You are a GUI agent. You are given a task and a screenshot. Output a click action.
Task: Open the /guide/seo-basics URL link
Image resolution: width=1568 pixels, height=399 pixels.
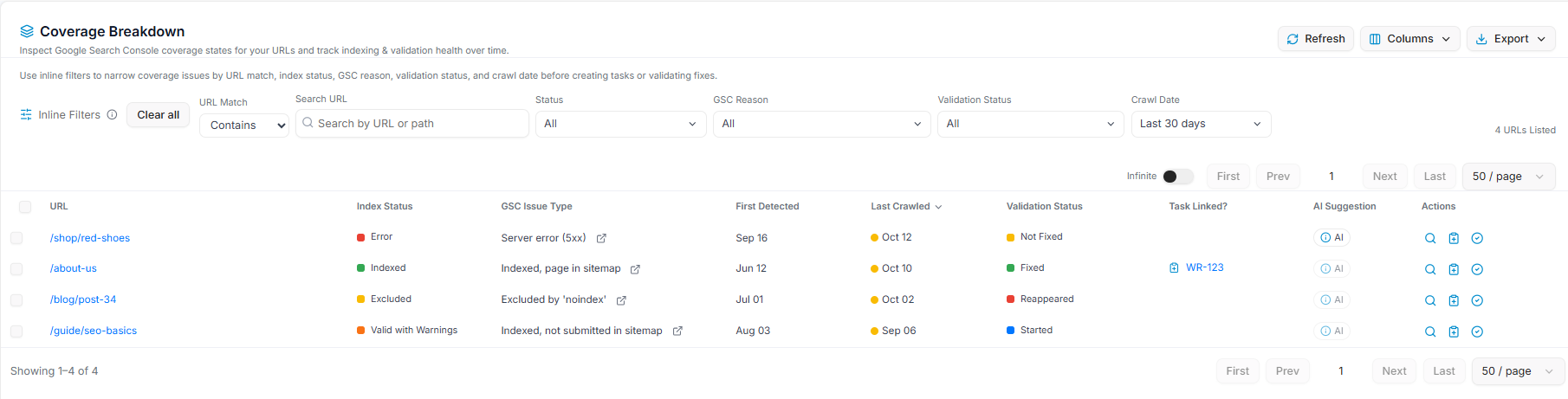(x=94, y=331)
